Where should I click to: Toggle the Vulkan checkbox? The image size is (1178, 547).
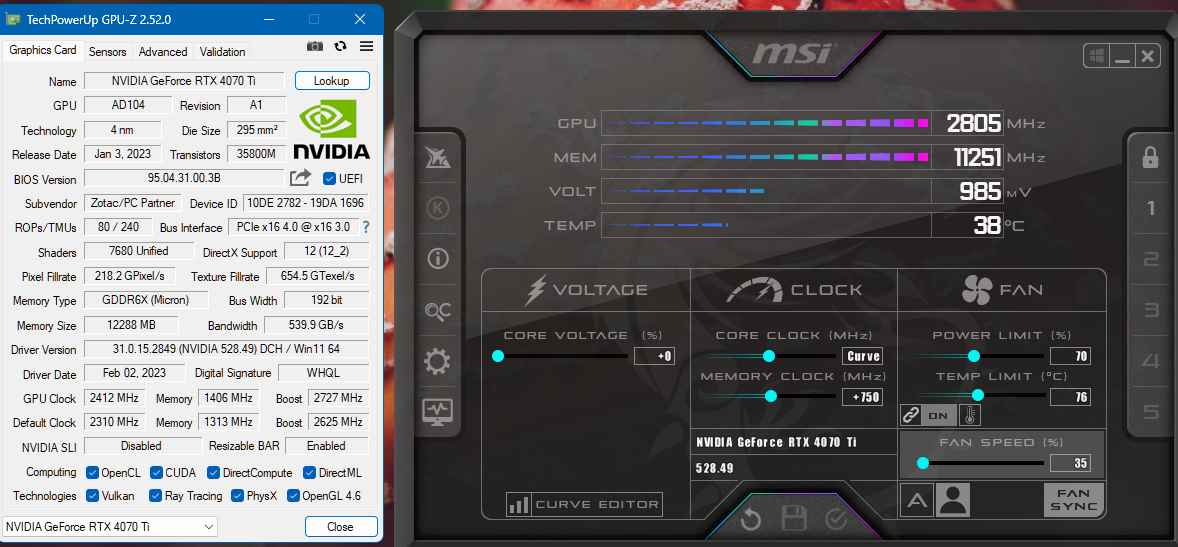92,496
